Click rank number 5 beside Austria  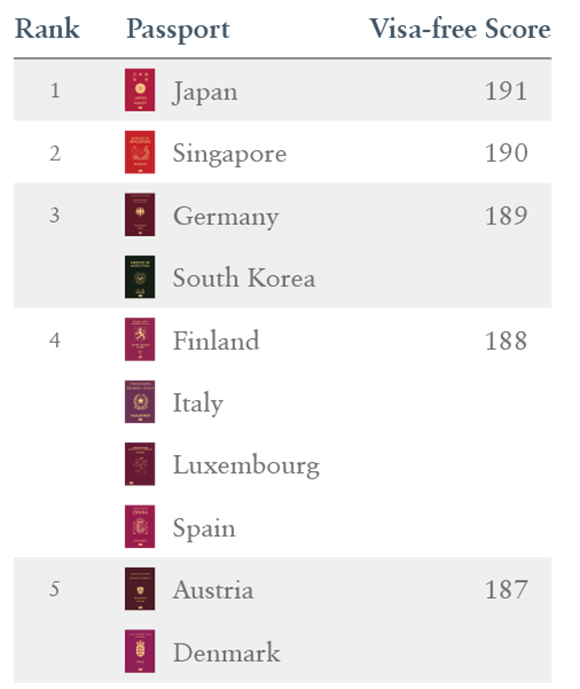click(54, 589)
